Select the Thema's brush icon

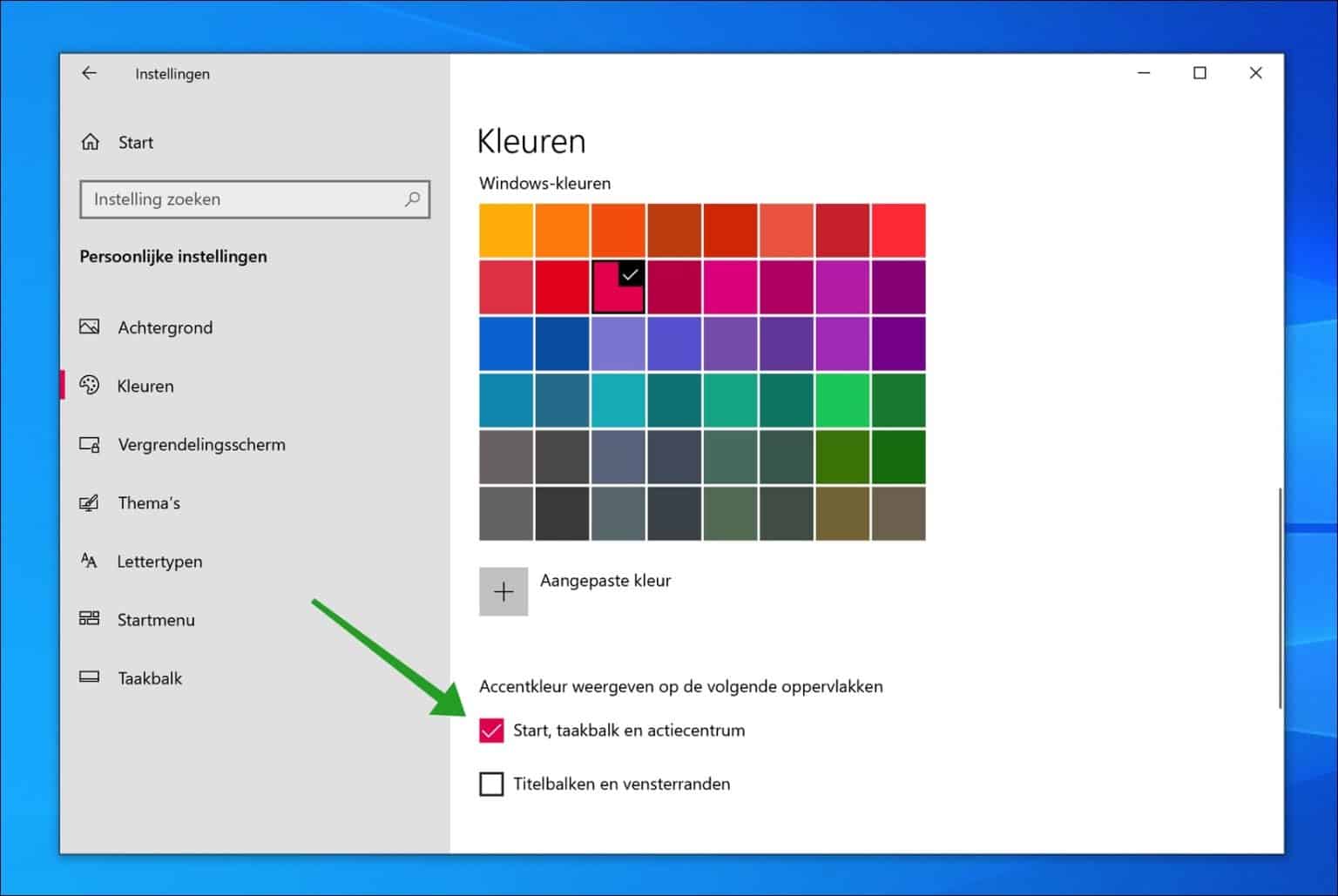90,502
